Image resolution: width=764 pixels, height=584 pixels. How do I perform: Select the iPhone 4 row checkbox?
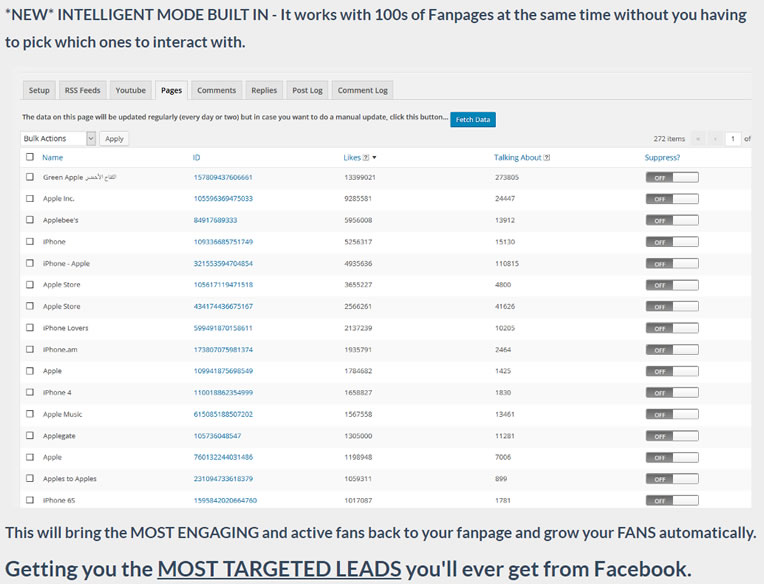click(30, 392)
